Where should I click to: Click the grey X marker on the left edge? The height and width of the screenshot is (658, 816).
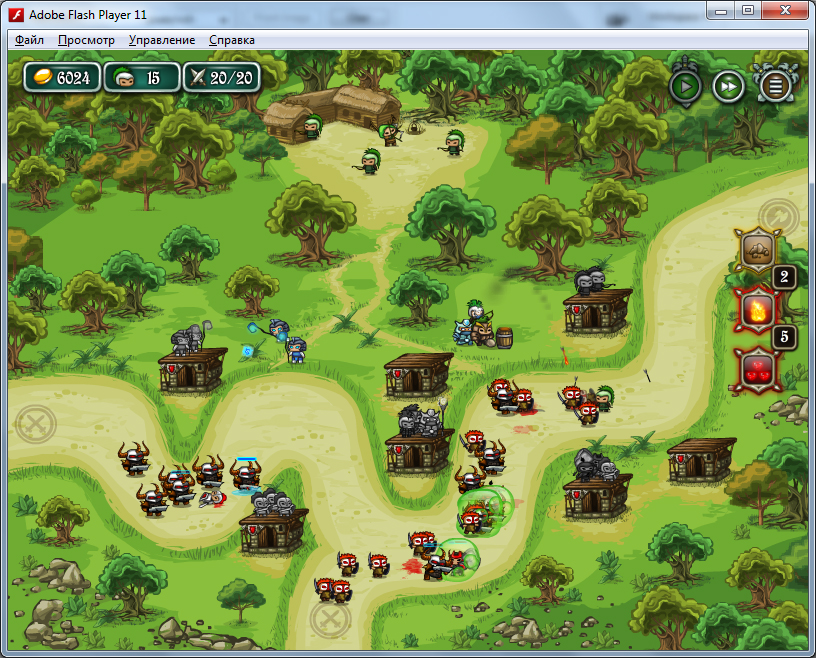[37, 421]
